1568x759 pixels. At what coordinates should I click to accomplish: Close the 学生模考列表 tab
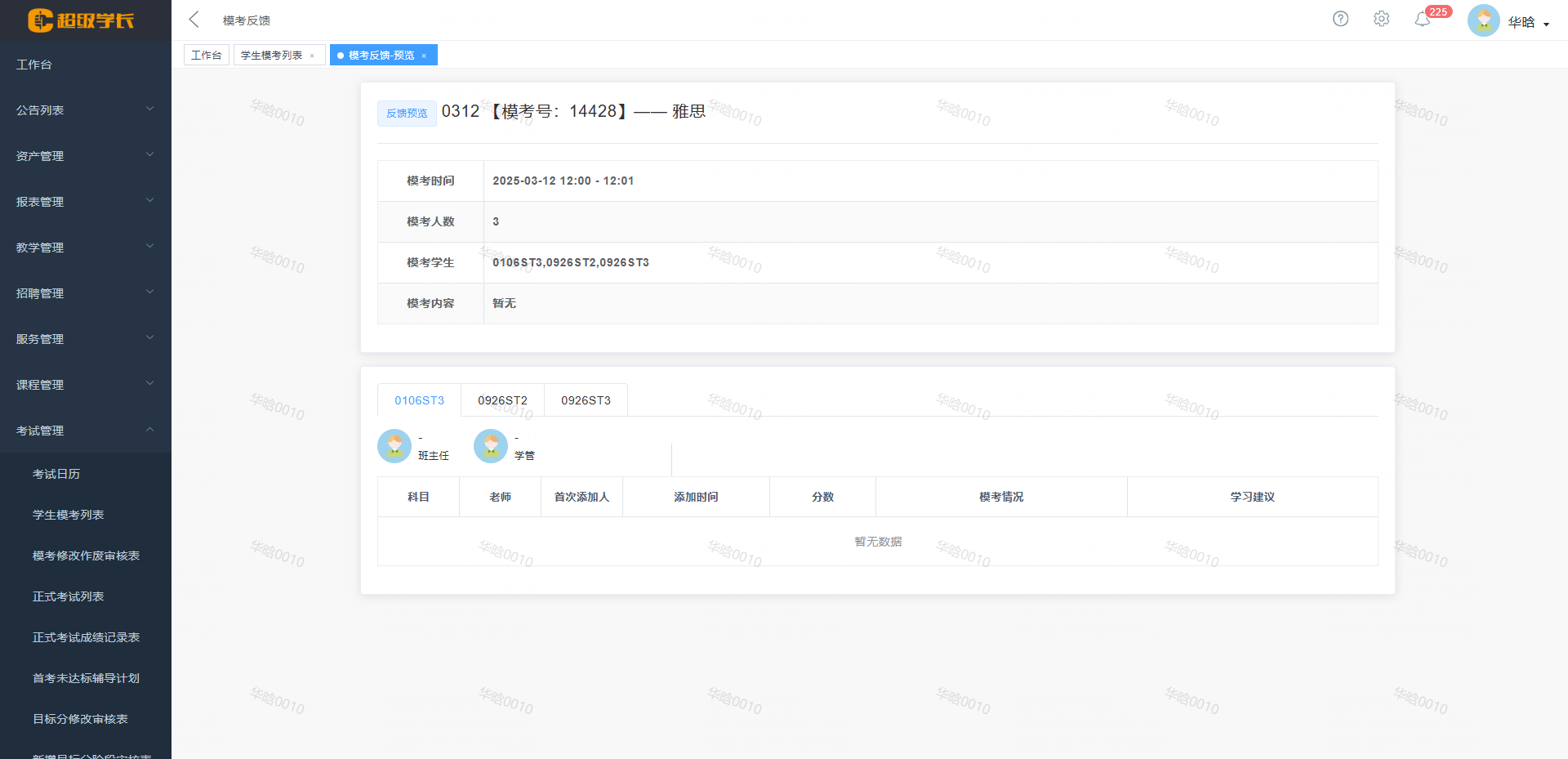point(312,55)
